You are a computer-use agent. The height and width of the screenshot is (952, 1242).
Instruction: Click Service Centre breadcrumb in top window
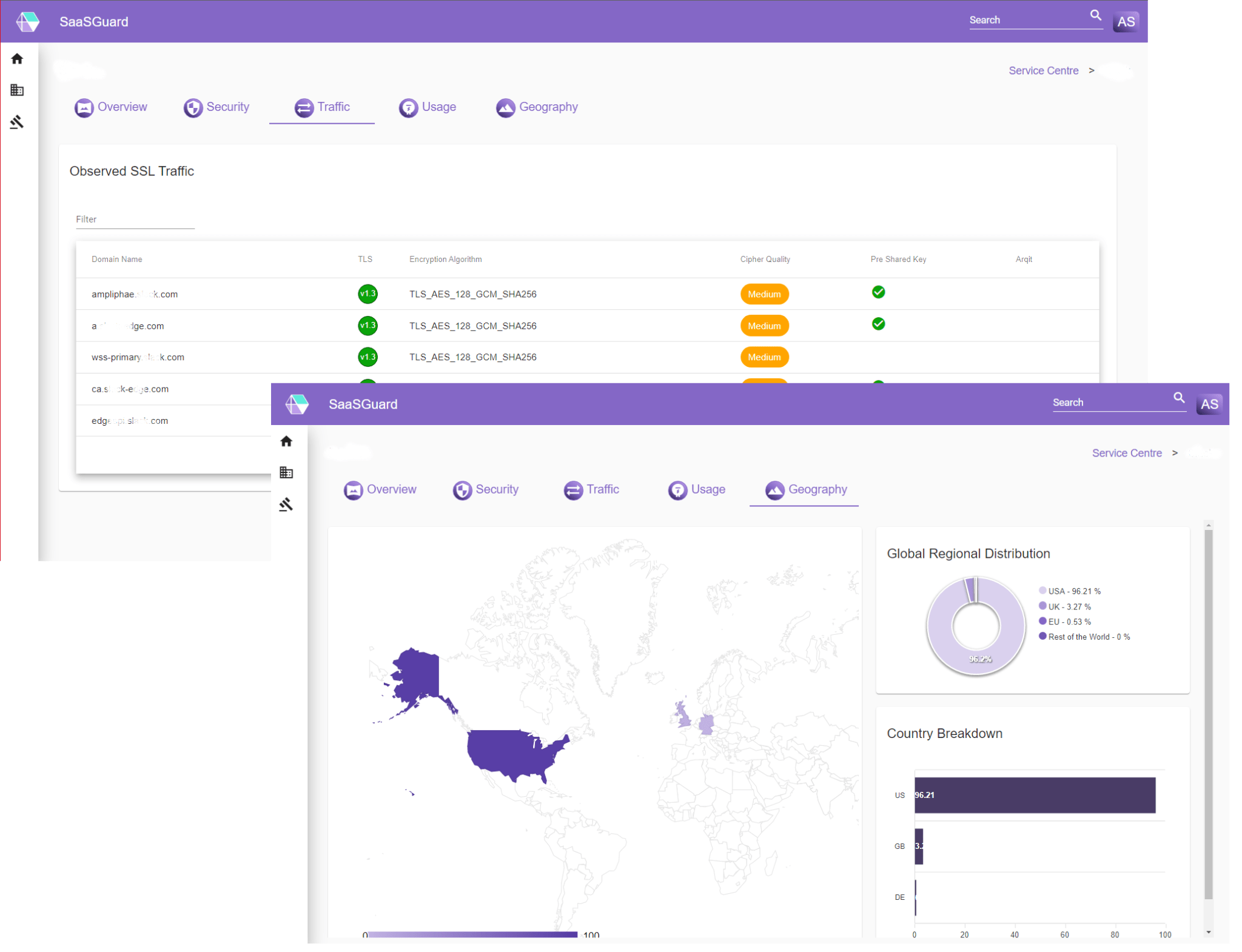1043,71
